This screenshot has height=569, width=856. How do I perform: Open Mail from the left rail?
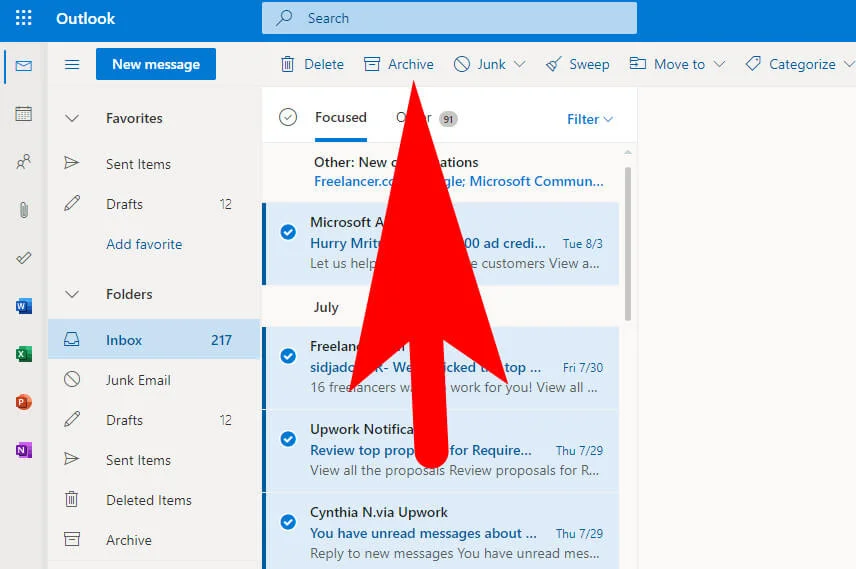click(23, 66)
